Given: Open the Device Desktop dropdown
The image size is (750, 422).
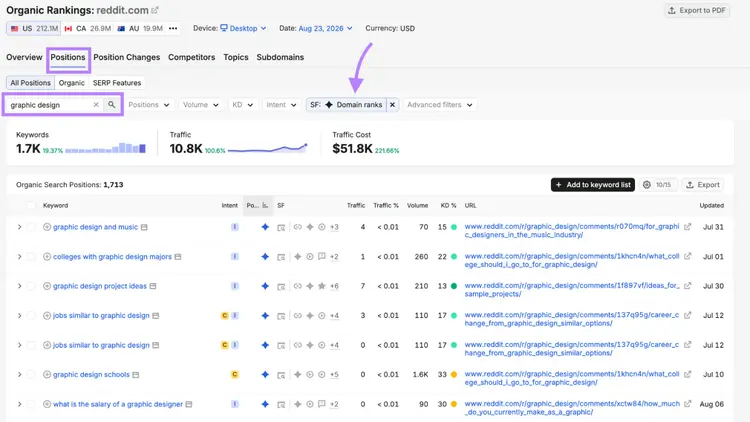Looking at the screenshot, I should click(x=243, y=28).
